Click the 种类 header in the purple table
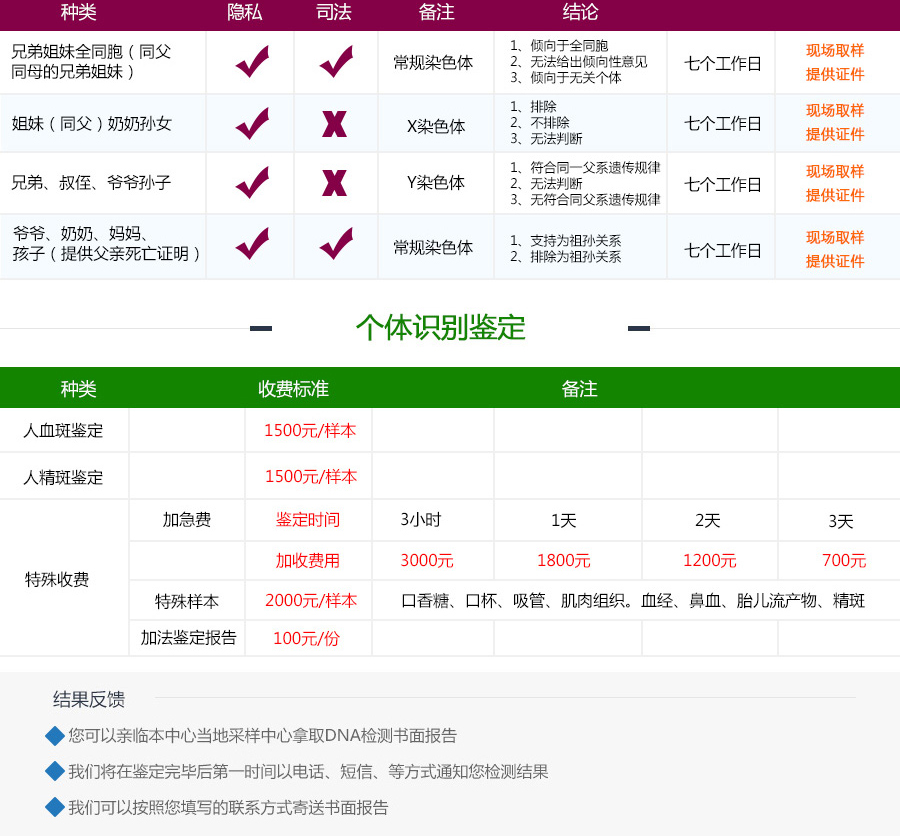Screen dimensions: 900x838 coord(79,12)
